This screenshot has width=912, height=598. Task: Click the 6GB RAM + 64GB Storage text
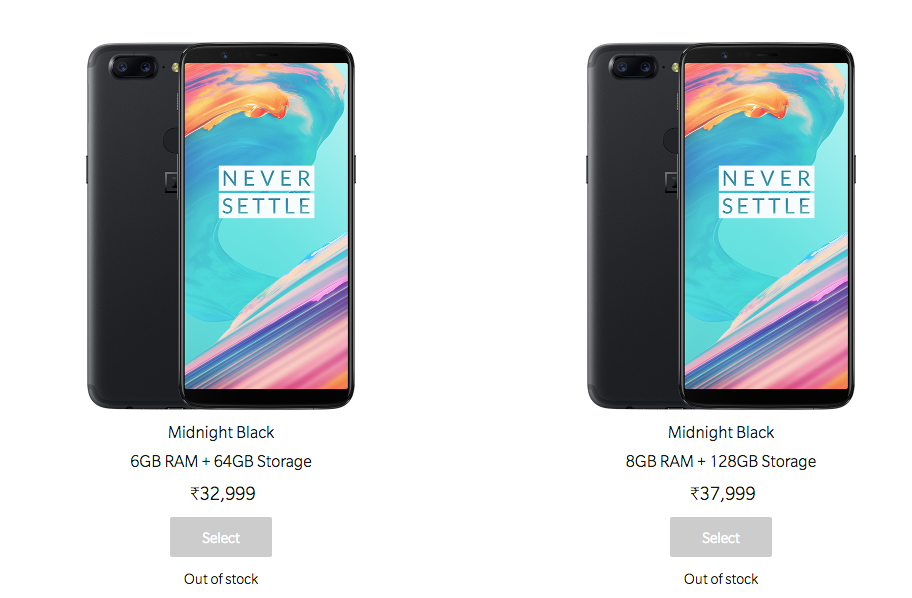coord(221,461)
